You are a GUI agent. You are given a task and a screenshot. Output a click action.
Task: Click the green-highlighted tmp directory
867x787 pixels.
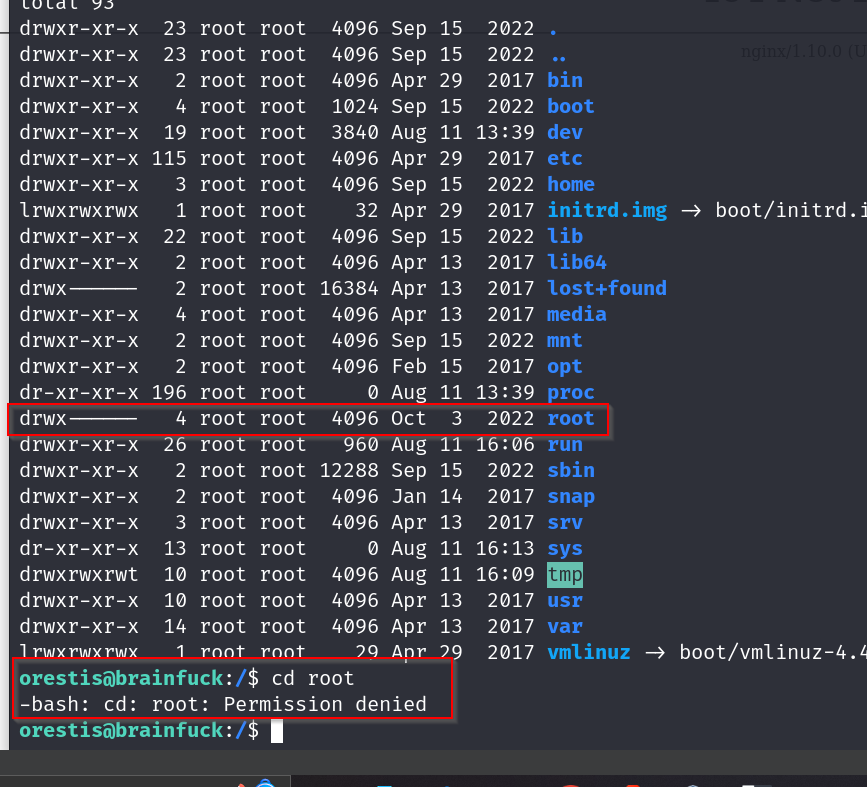pos(565,574)
